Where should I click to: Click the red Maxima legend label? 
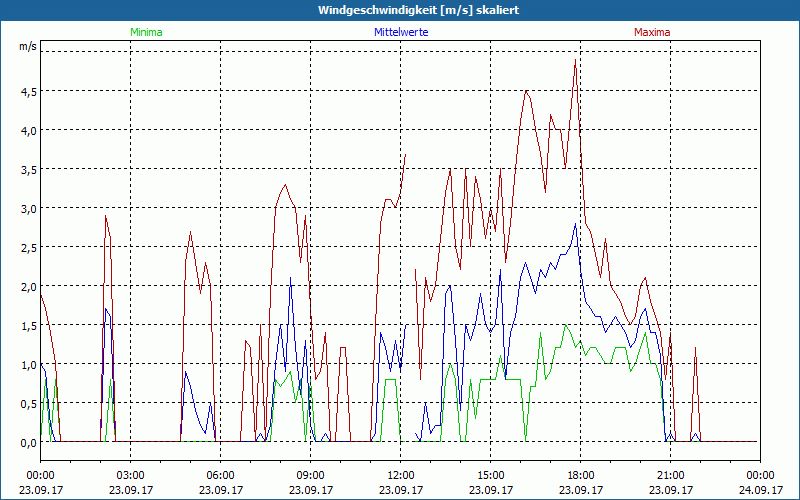click(x=652, y=32)
